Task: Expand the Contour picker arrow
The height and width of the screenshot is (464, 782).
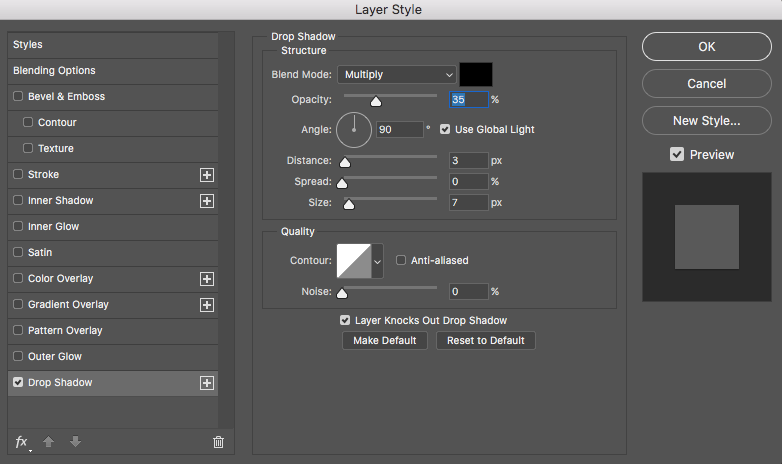Action: click(x=378, y=260)
